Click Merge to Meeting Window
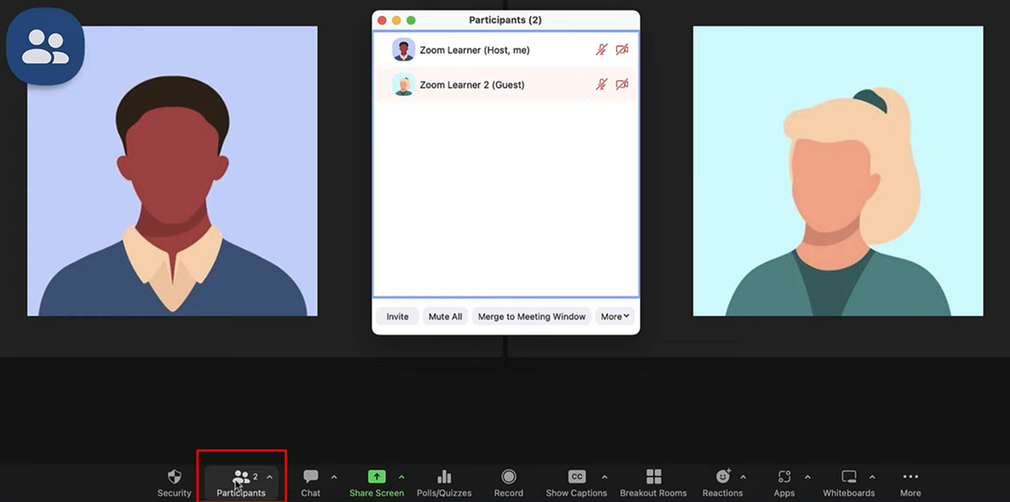The width and height of the screenshot is (1010, 502). 531,317
